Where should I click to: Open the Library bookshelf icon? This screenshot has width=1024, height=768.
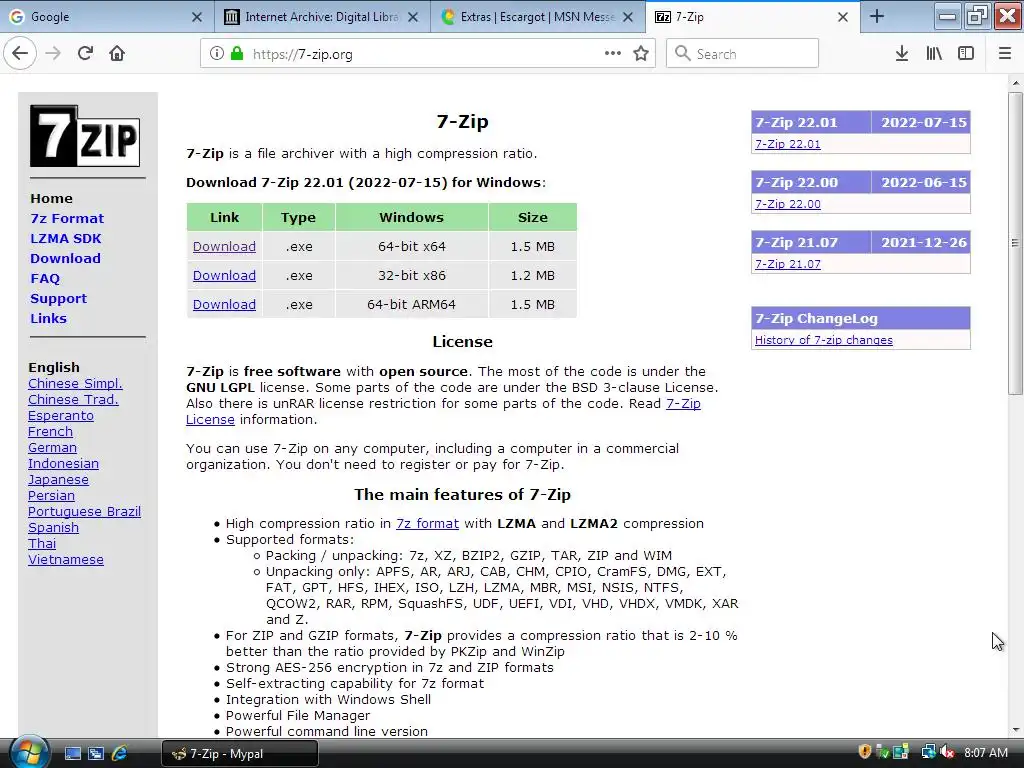[934, 54]
